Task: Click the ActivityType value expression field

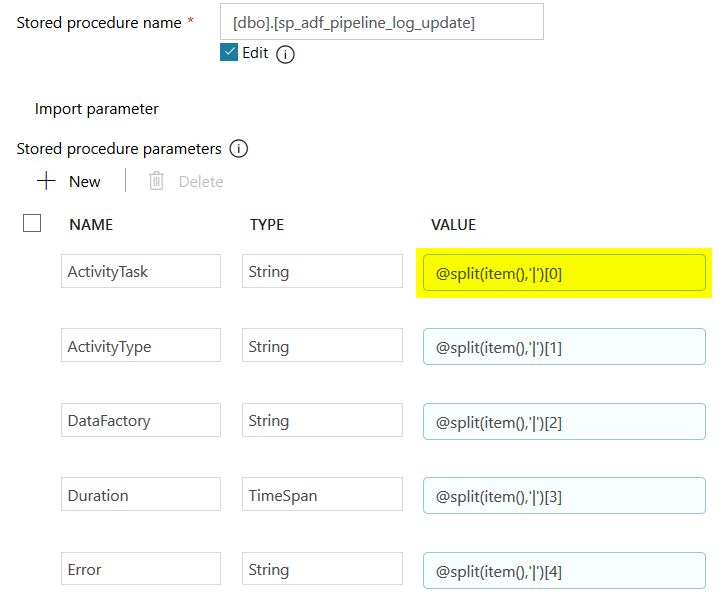Action: pyautogui.click(x=564, y=347)
